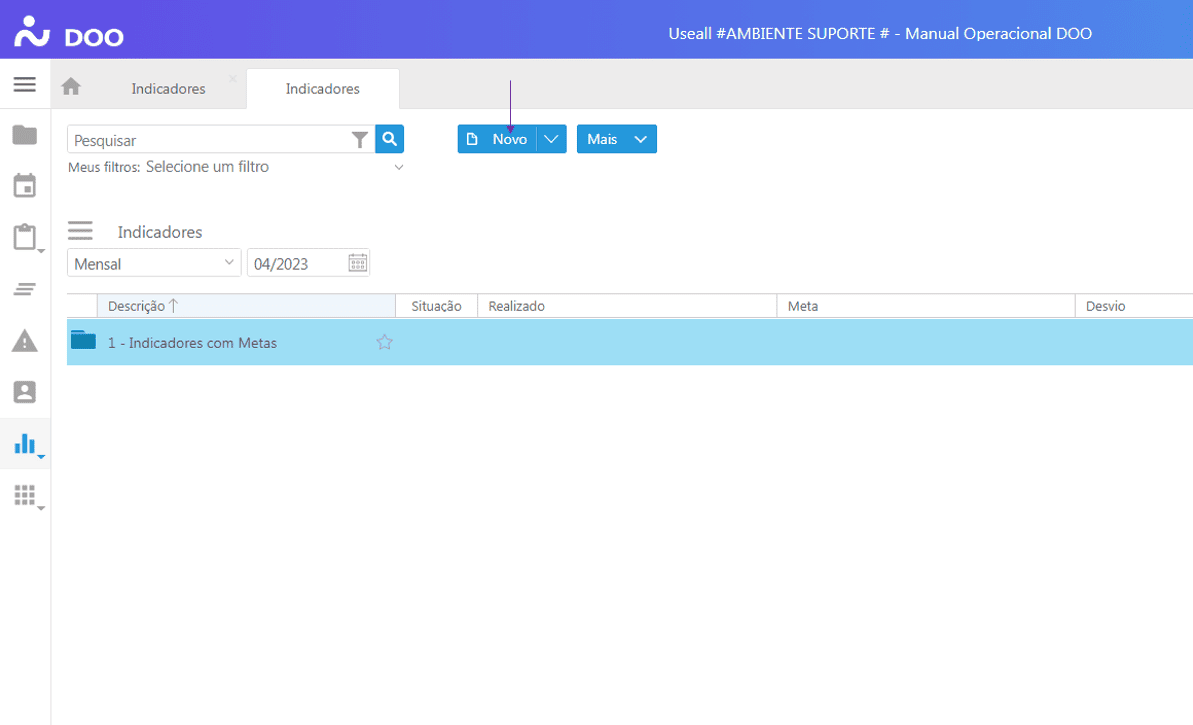Switch to the first Indicadores tab
Image resolution: width=1193 pixels, height=725 pixels.
pos(168,89)
